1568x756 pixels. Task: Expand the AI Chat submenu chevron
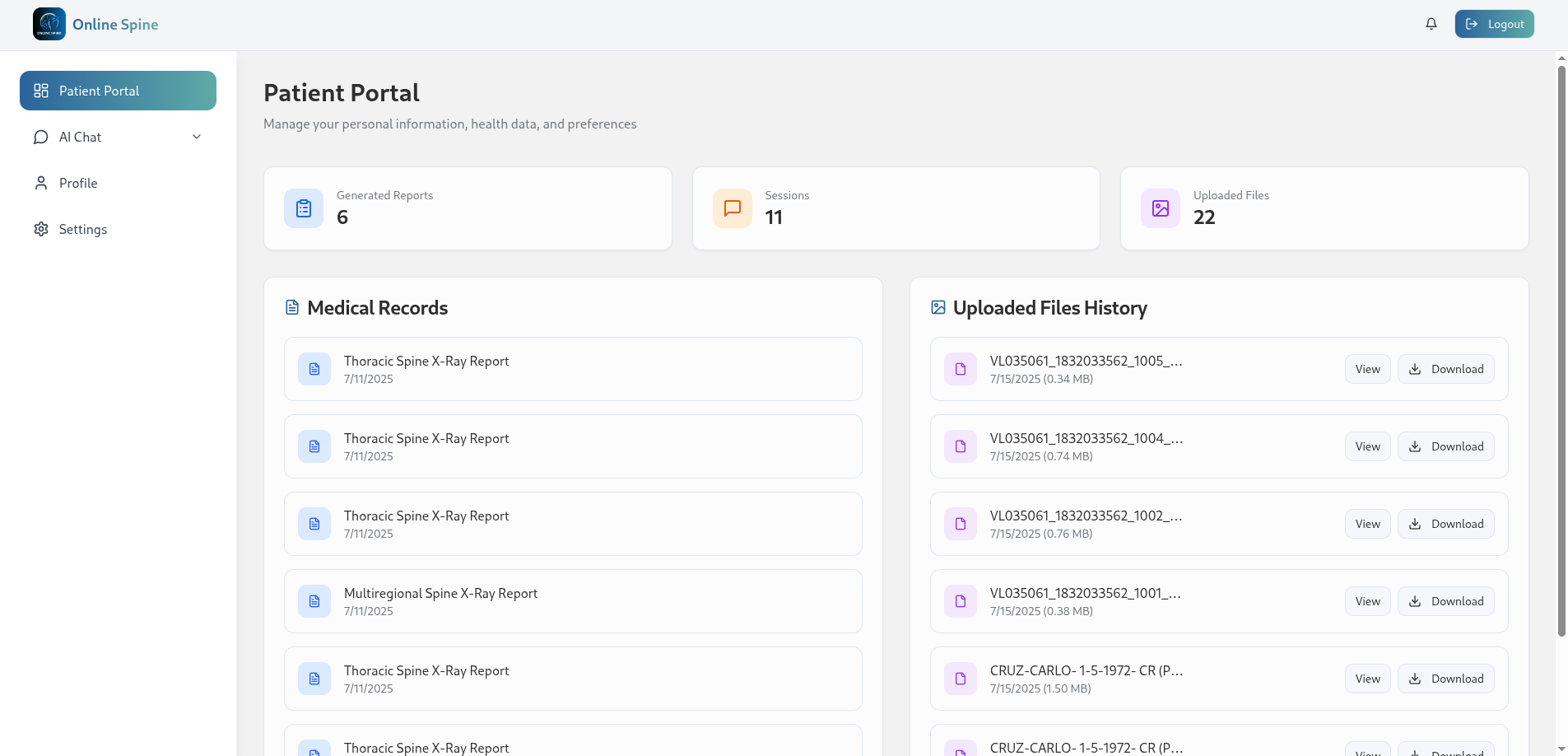point(197,137)
